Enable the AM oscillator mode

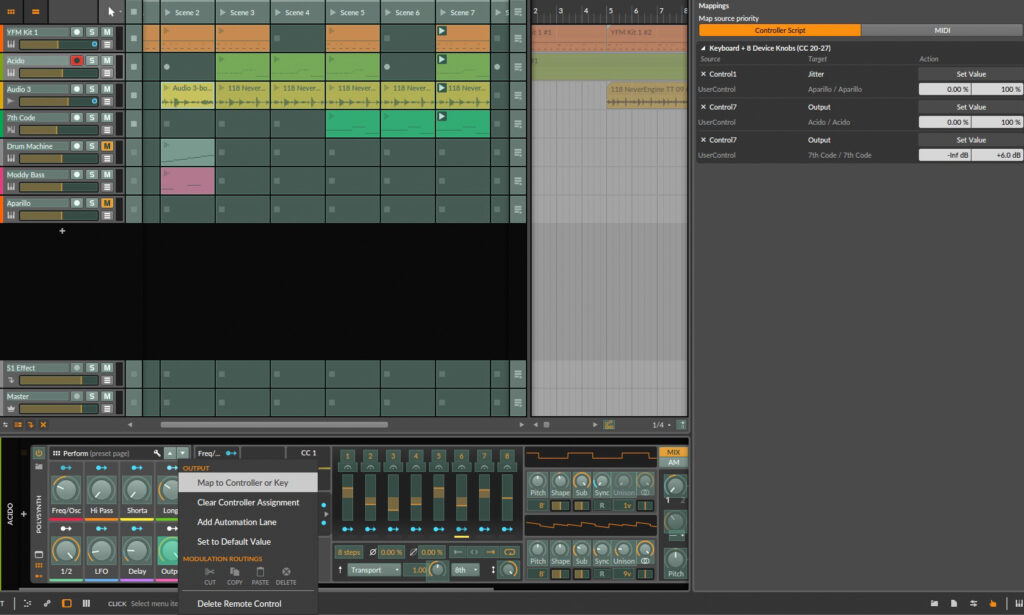click(673, 462)
